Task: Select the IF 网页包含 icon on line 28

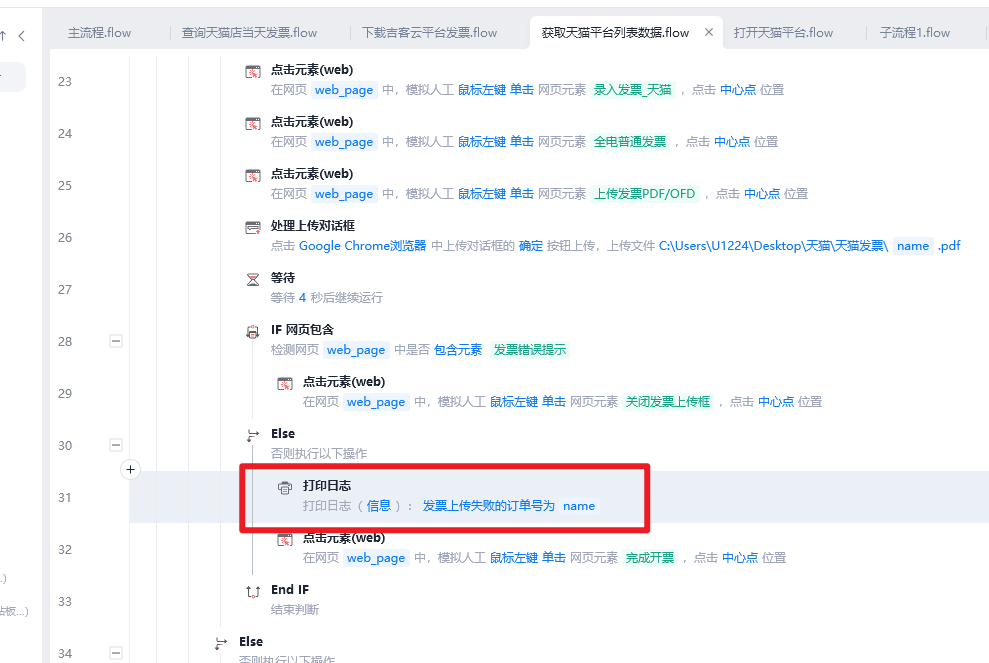Action: click(x=253, y=332)
